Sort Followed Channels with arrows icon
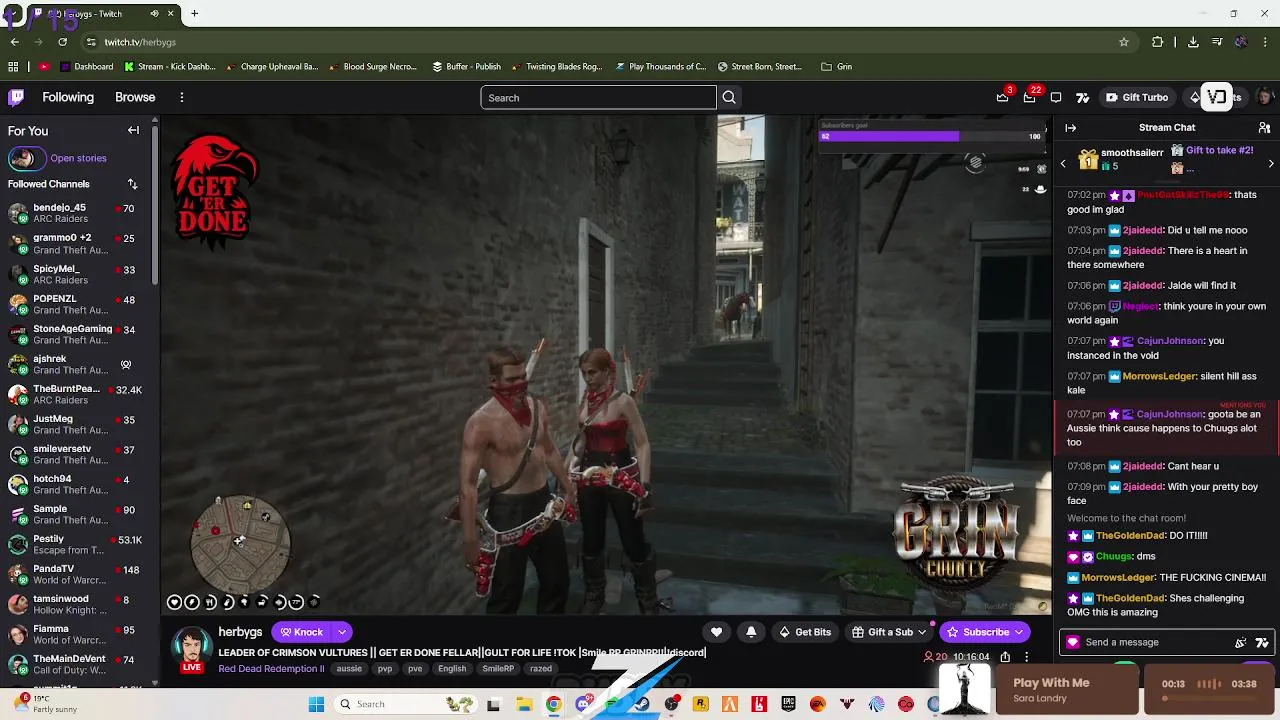Screen dimensions: 1280x720 pyautogui.click(x=132, y=184)
